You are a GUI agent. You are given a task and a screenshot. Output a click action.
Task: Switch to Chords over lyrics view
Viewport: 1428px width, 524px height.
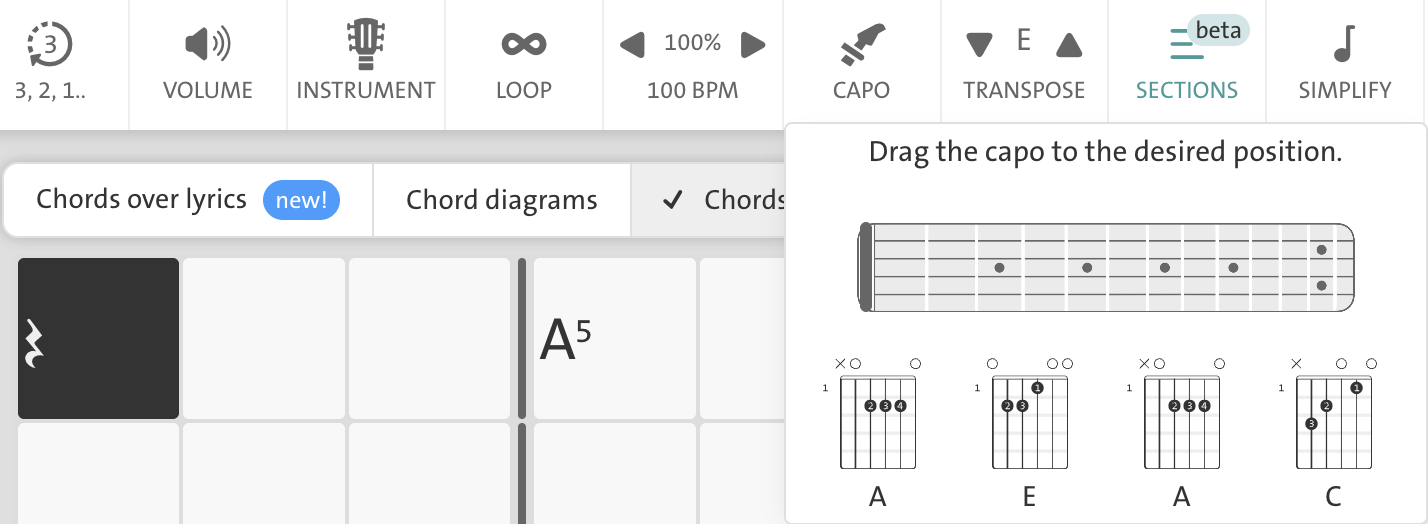click(x=188, y=200)
